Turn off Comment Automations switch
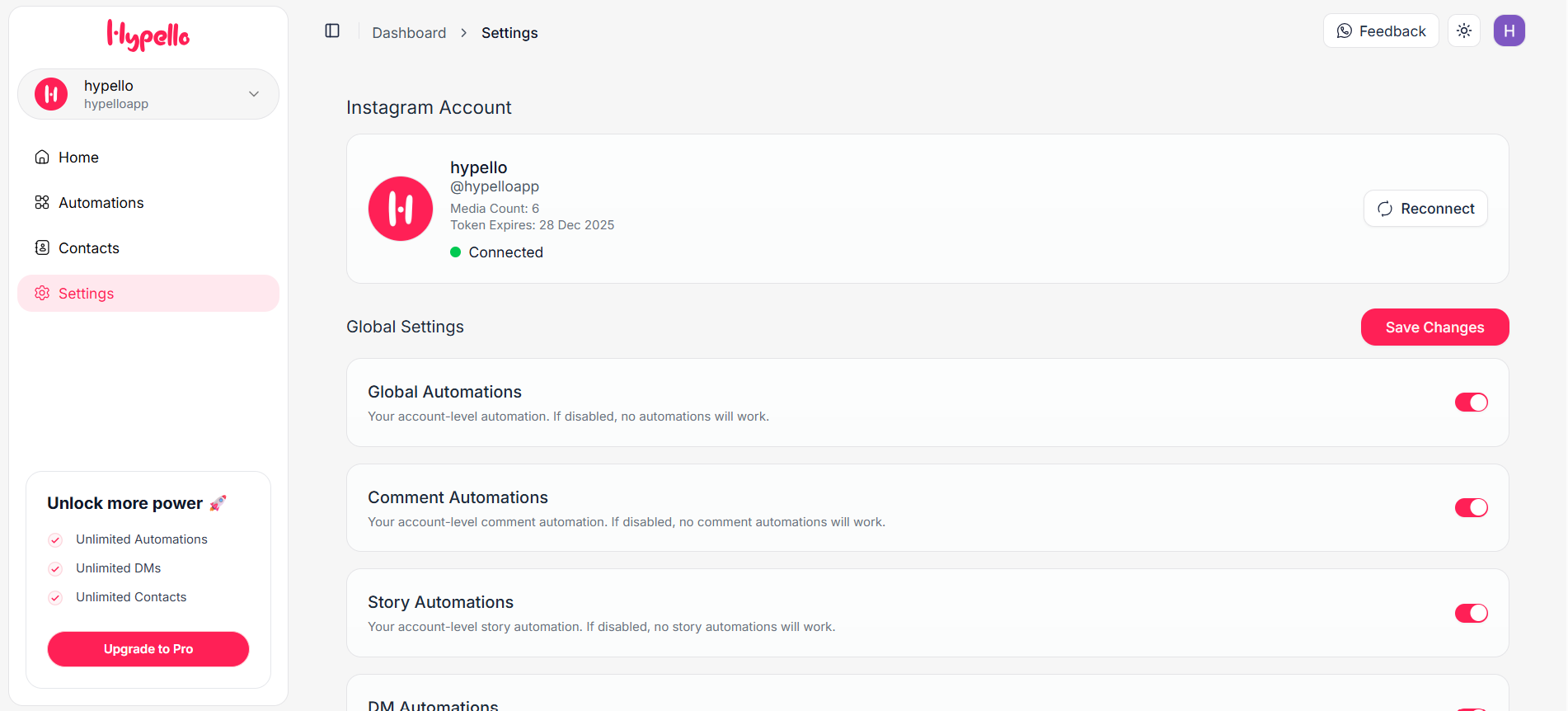This screenshot has width=1568, height=711. (x=1471, y=508)
